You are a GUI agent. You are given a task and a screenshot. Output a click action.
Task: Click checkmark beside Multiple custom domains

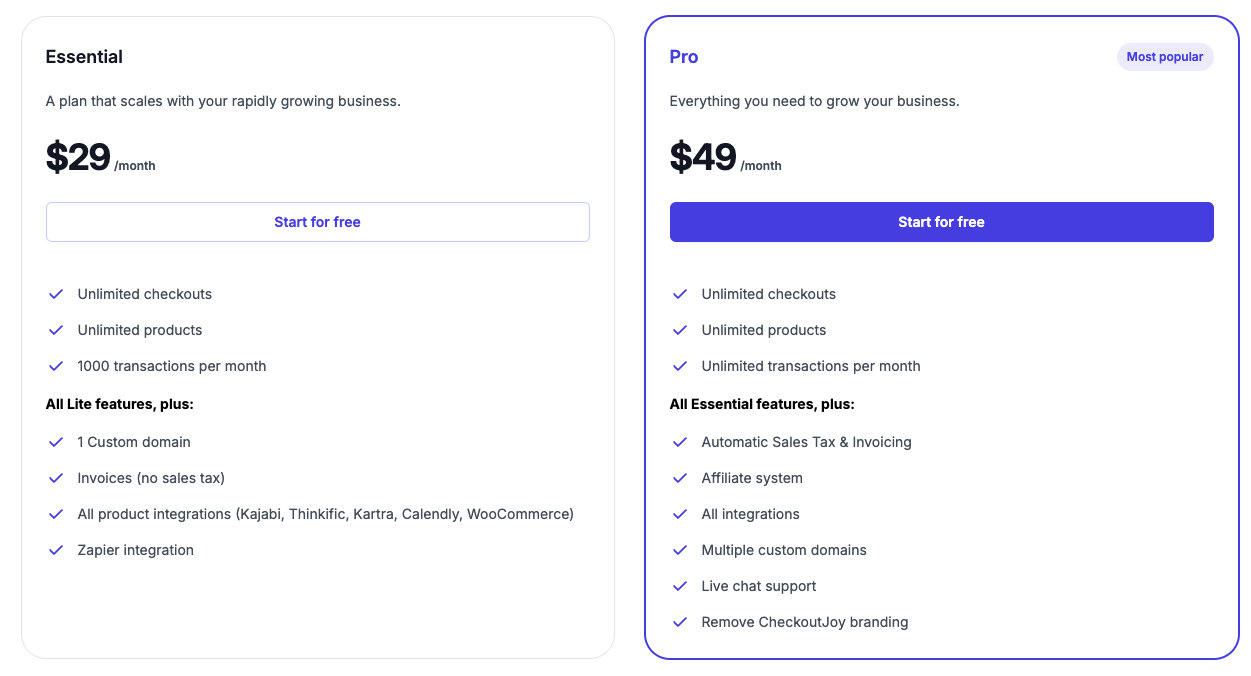pos(680,550)
